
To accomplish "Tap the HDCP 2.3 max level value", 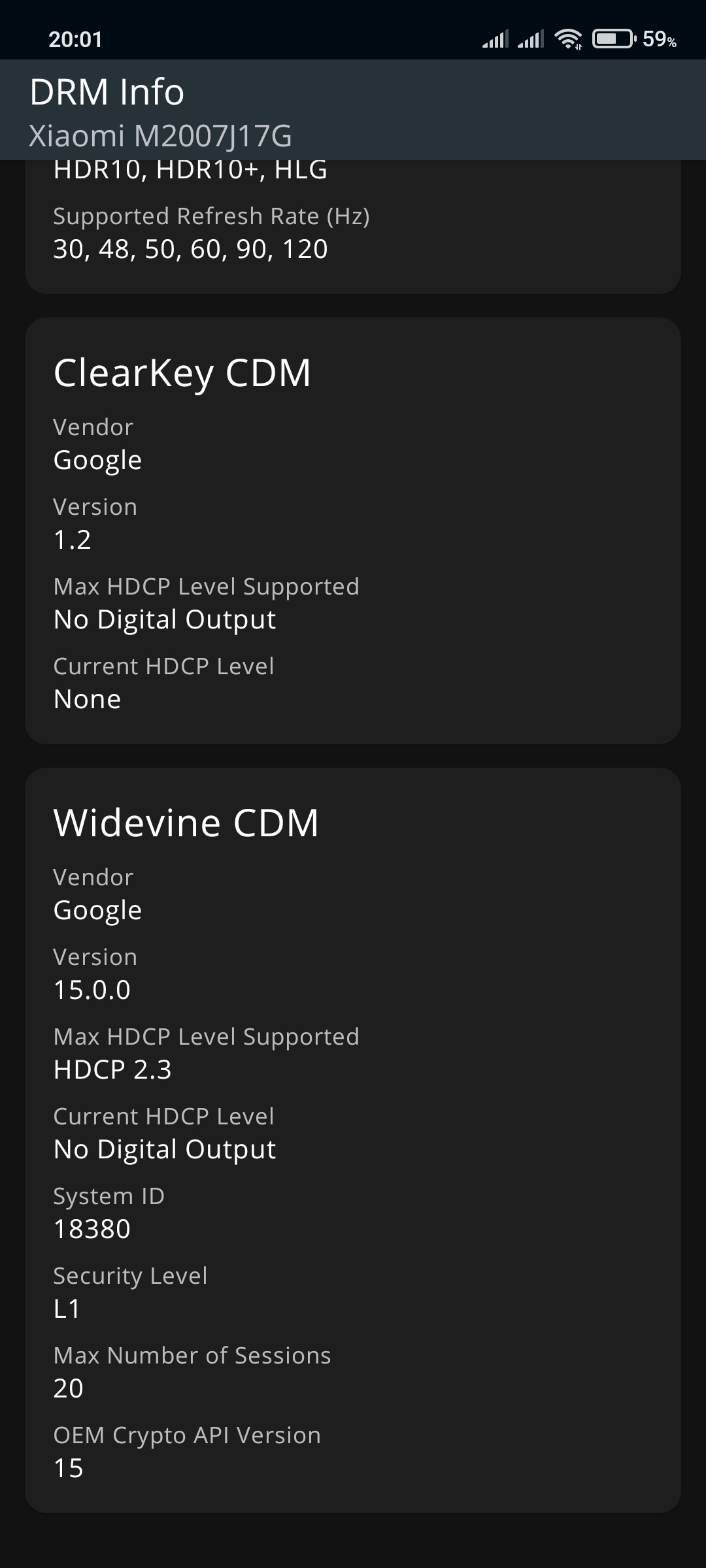I will [112, 1070].
